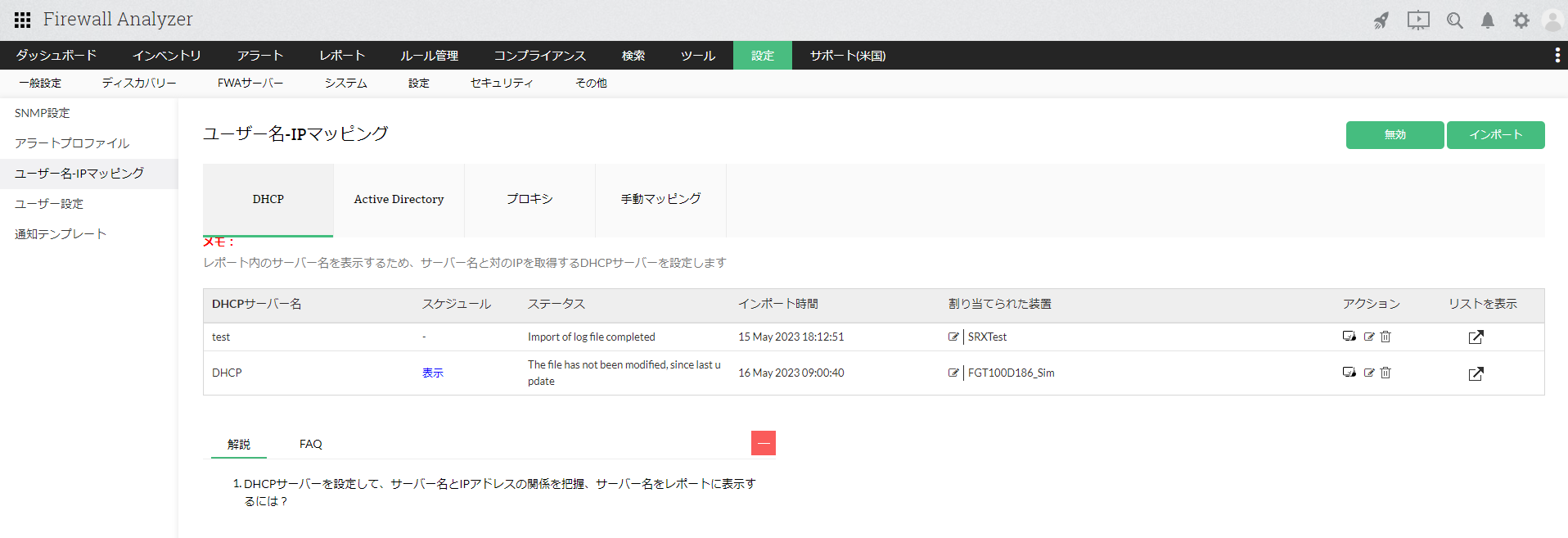1568x538 pixels.
Task: Open the presentation screen icon in header
Action: pyautogui.click(x=1418, y=20)
